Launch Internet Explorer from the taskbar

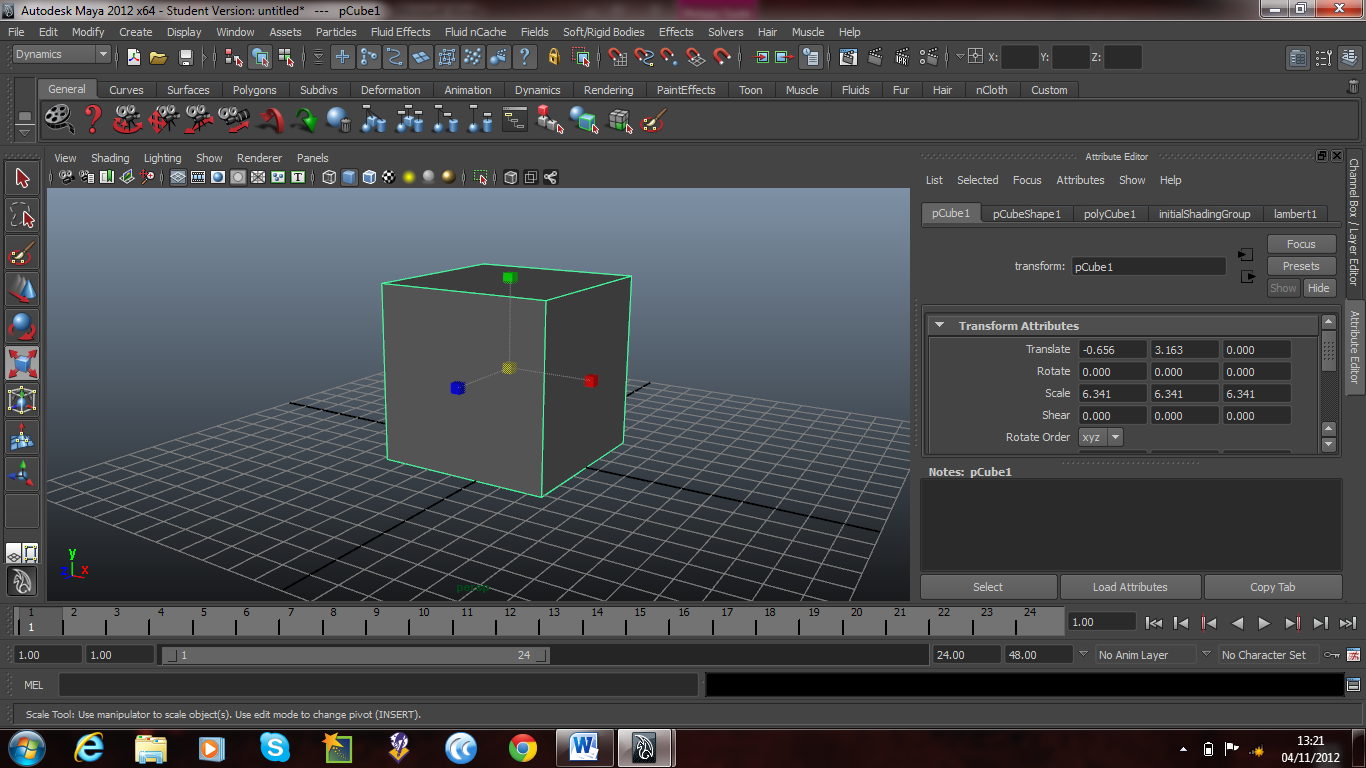(88, 747)
